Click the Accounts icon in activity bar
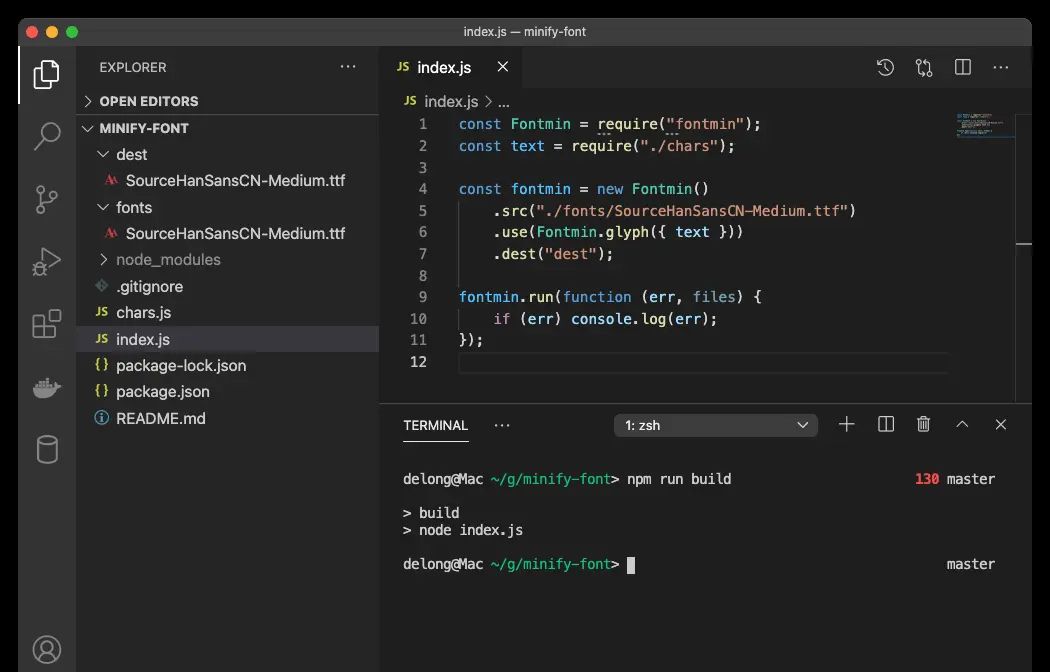This screenshot has height=672, width=1050. click(x=47, y=649)
